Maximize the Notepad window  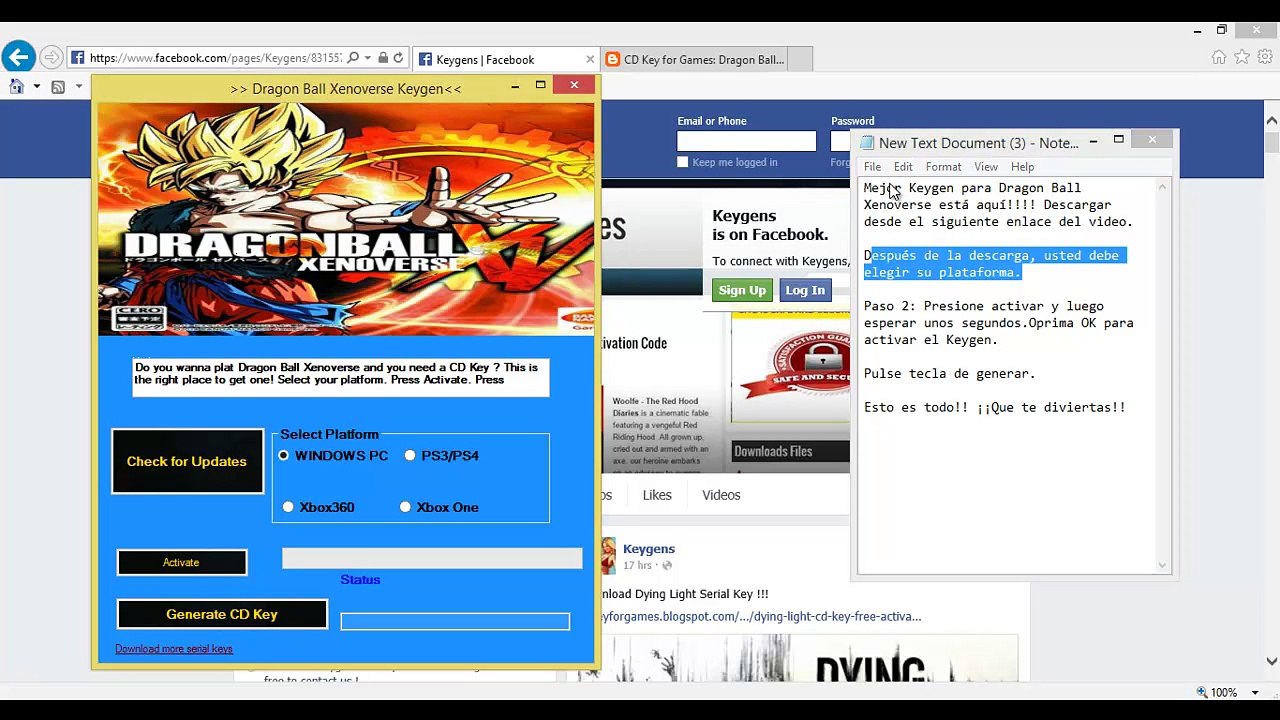(x=1119, y=140)
